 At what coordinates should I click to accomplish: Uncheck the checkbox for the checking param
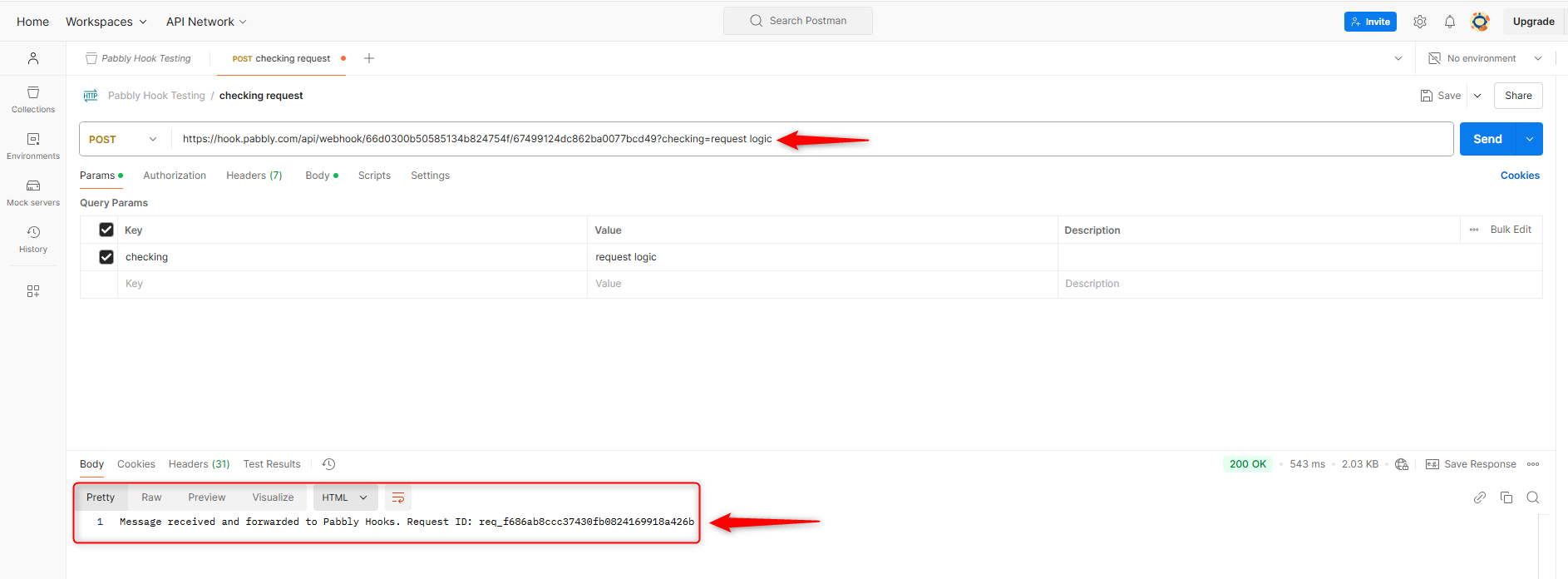(x=106, y=257)
